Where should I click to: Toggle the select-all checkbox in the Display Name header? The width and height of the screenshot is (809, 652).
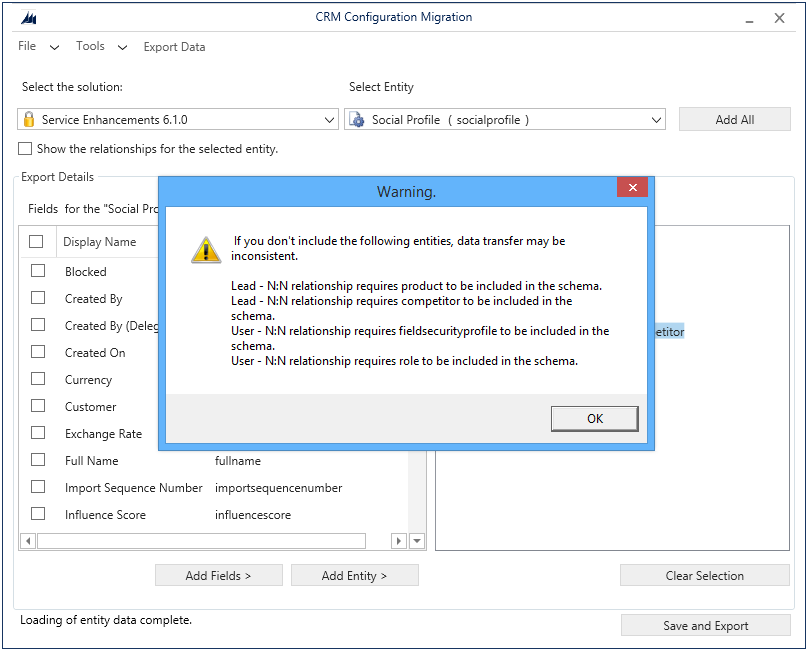point(37,241)
